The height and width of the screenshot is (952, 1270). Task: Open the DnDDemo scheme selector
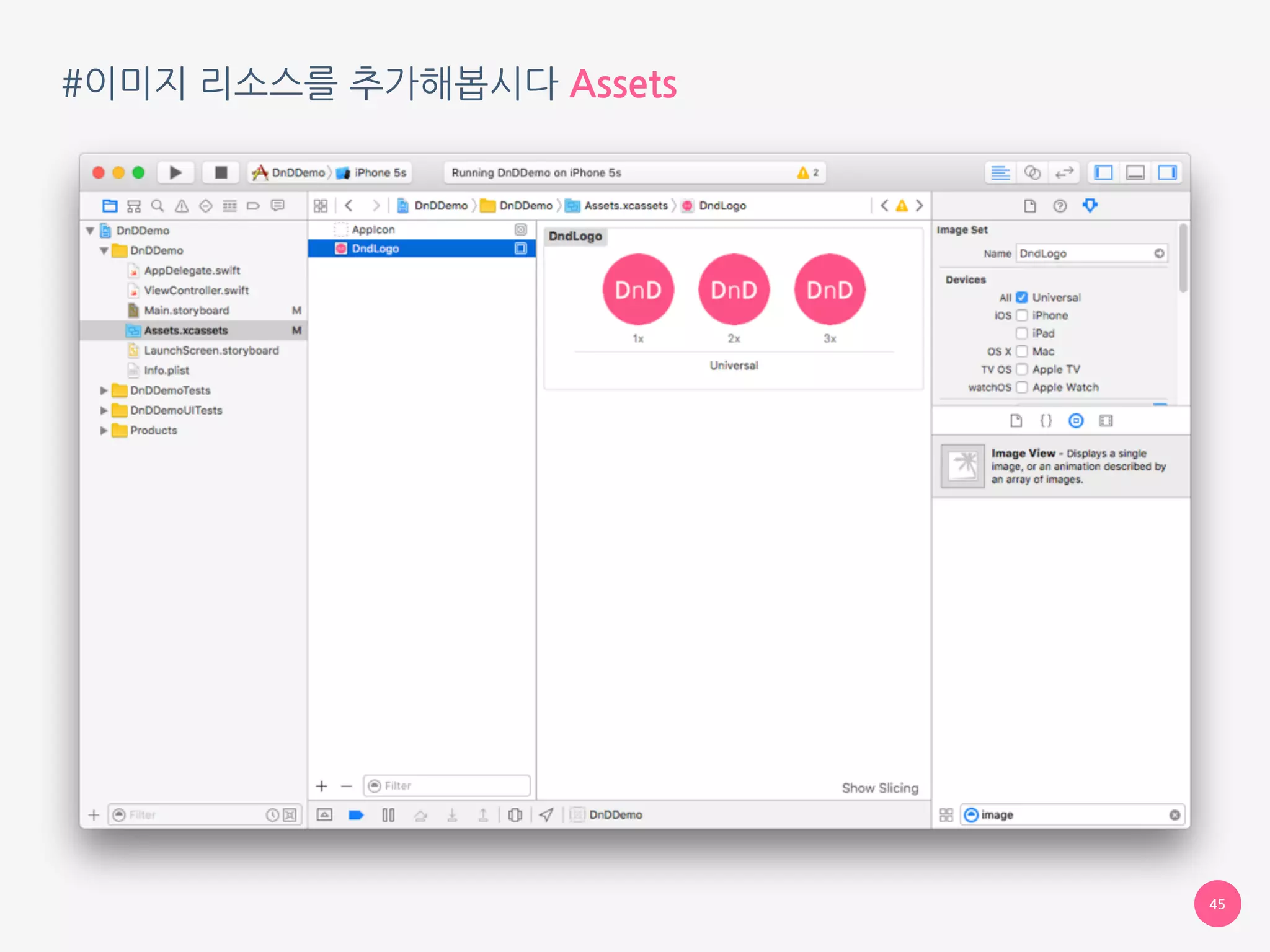pos(289,173)
